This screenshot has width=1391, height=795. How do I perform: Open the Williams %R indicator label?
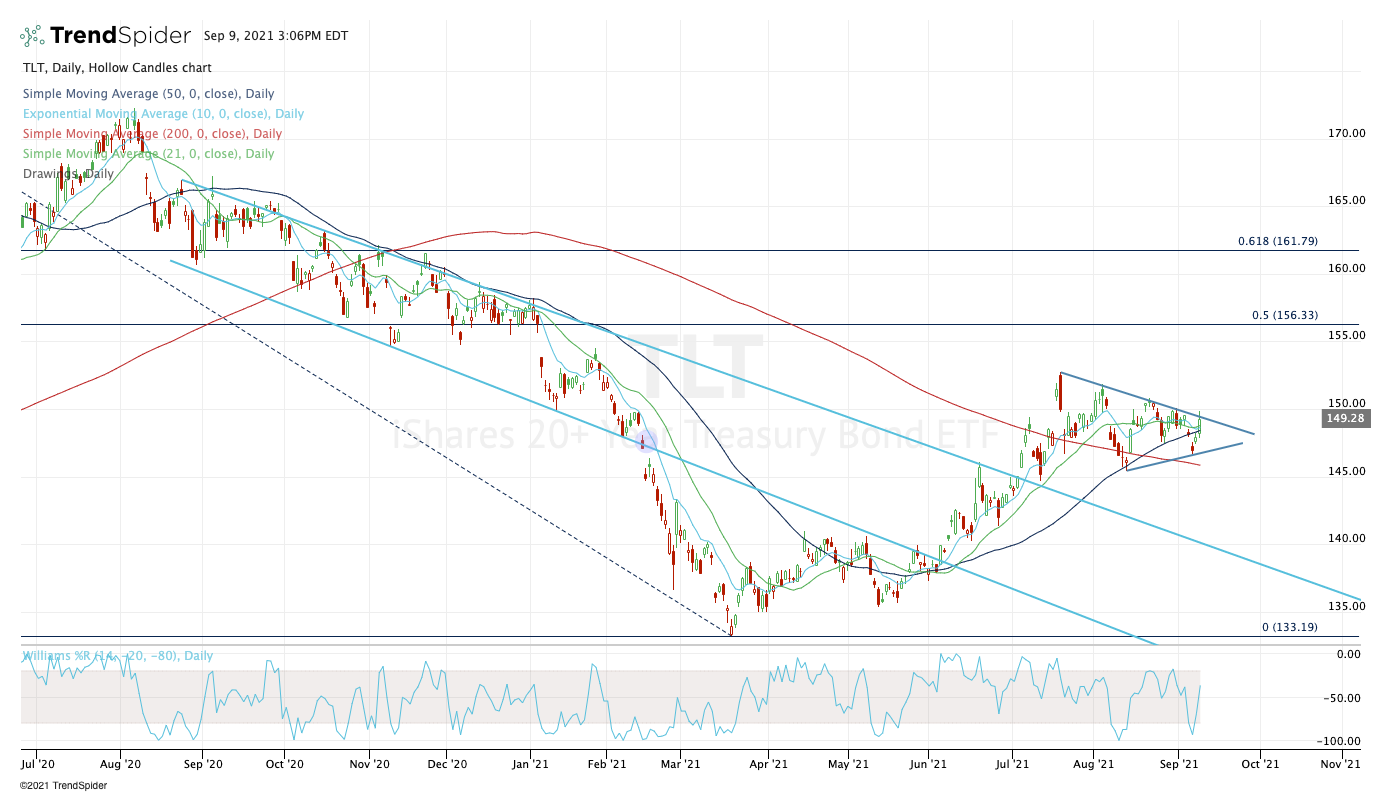[117, 655]
